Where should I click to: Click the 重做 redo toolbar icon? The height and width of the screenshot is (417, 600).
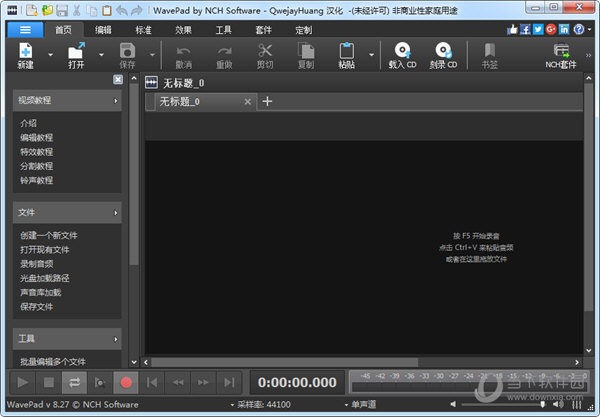click(224, 56)
